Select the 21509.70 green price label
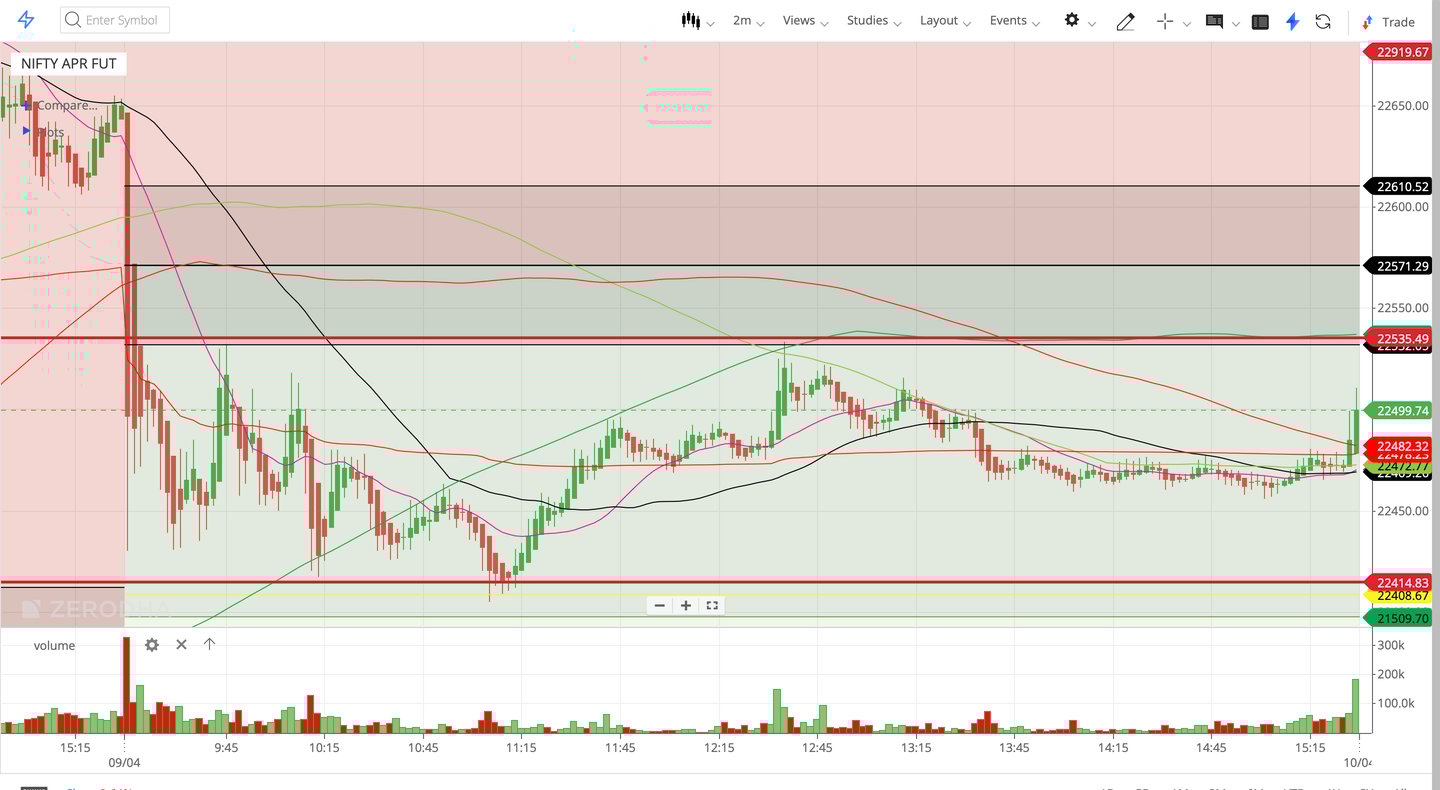The height and width of the screenshot is (790, 1440). tap(1400, 618)
